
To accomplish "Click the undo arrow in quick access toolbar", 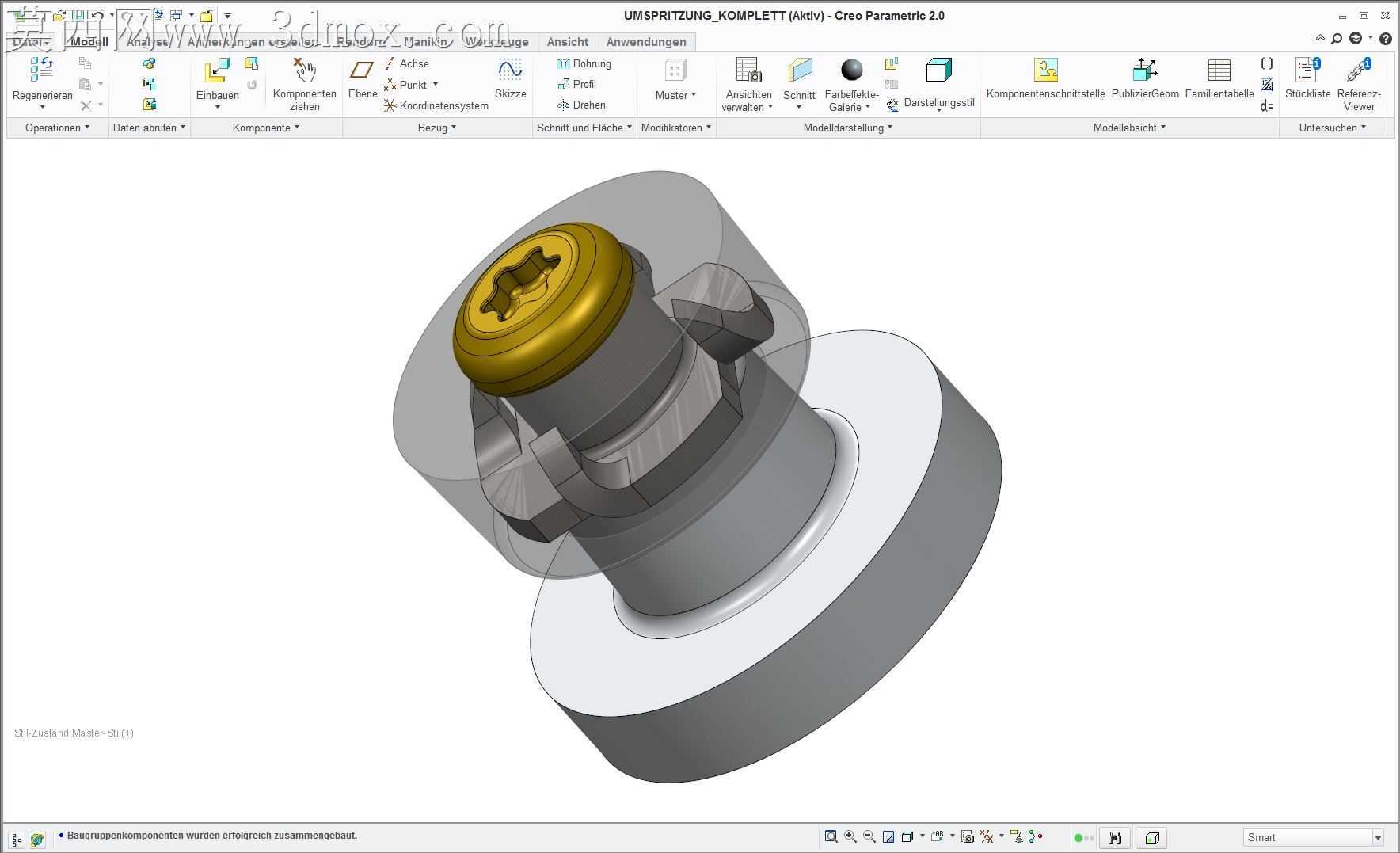I will 97,15.
